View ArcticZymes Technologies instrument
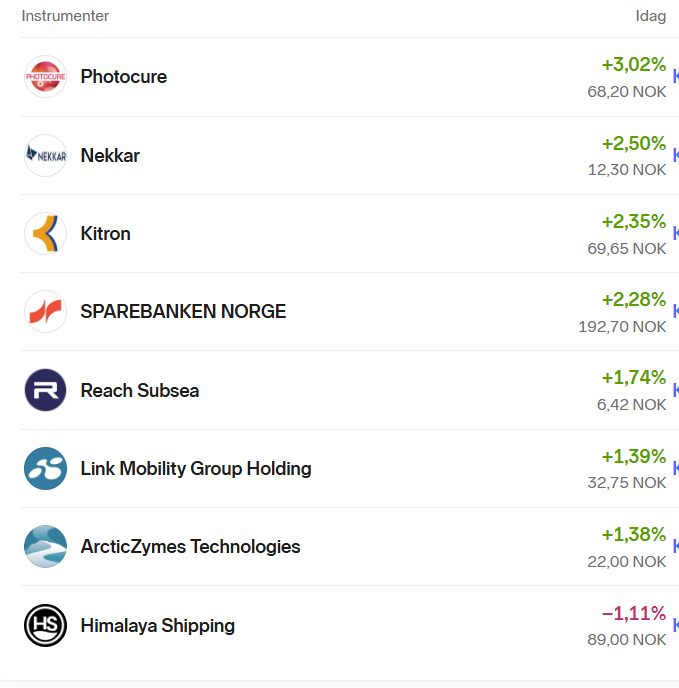Viewport: 679px width, 688px height. [190, 546]
